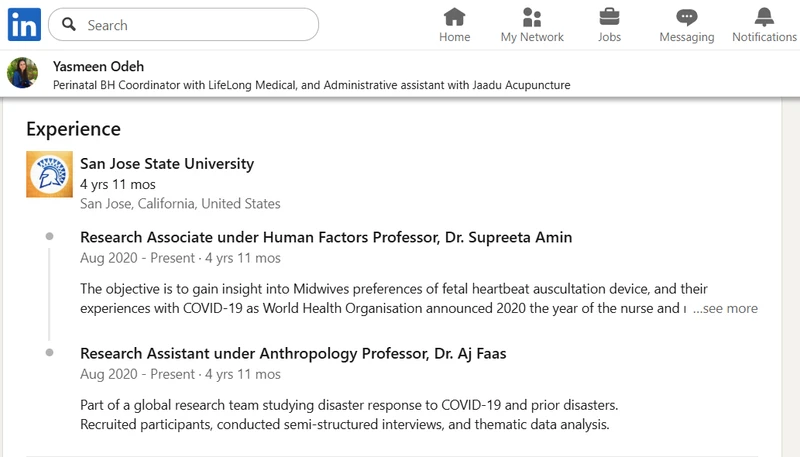Expand description with '...see more'

pyautogui.click(x=725, y=309)
